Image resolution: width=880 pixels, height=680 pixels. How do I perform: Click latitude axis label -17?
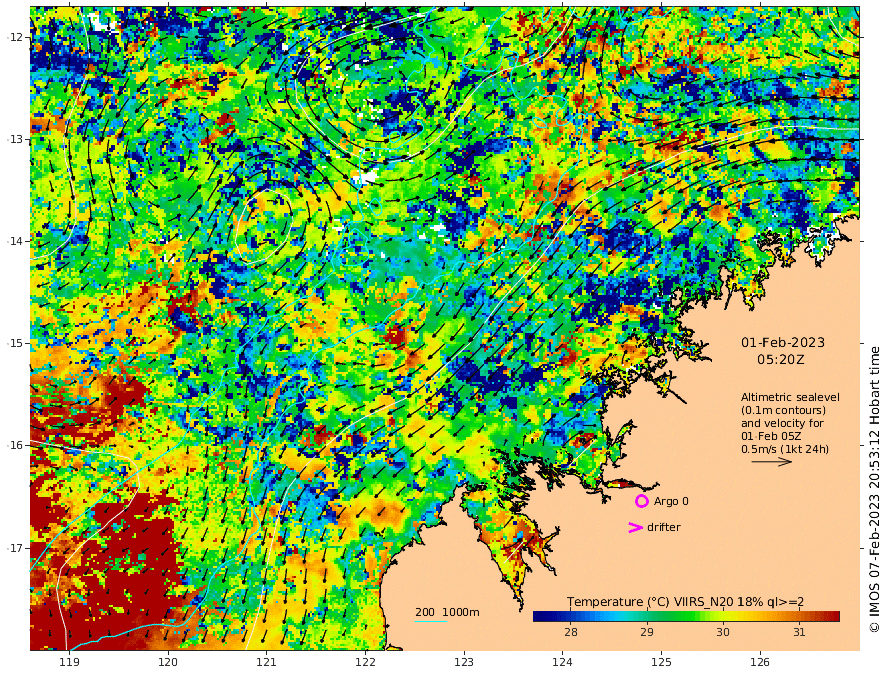tap(15, 548)
